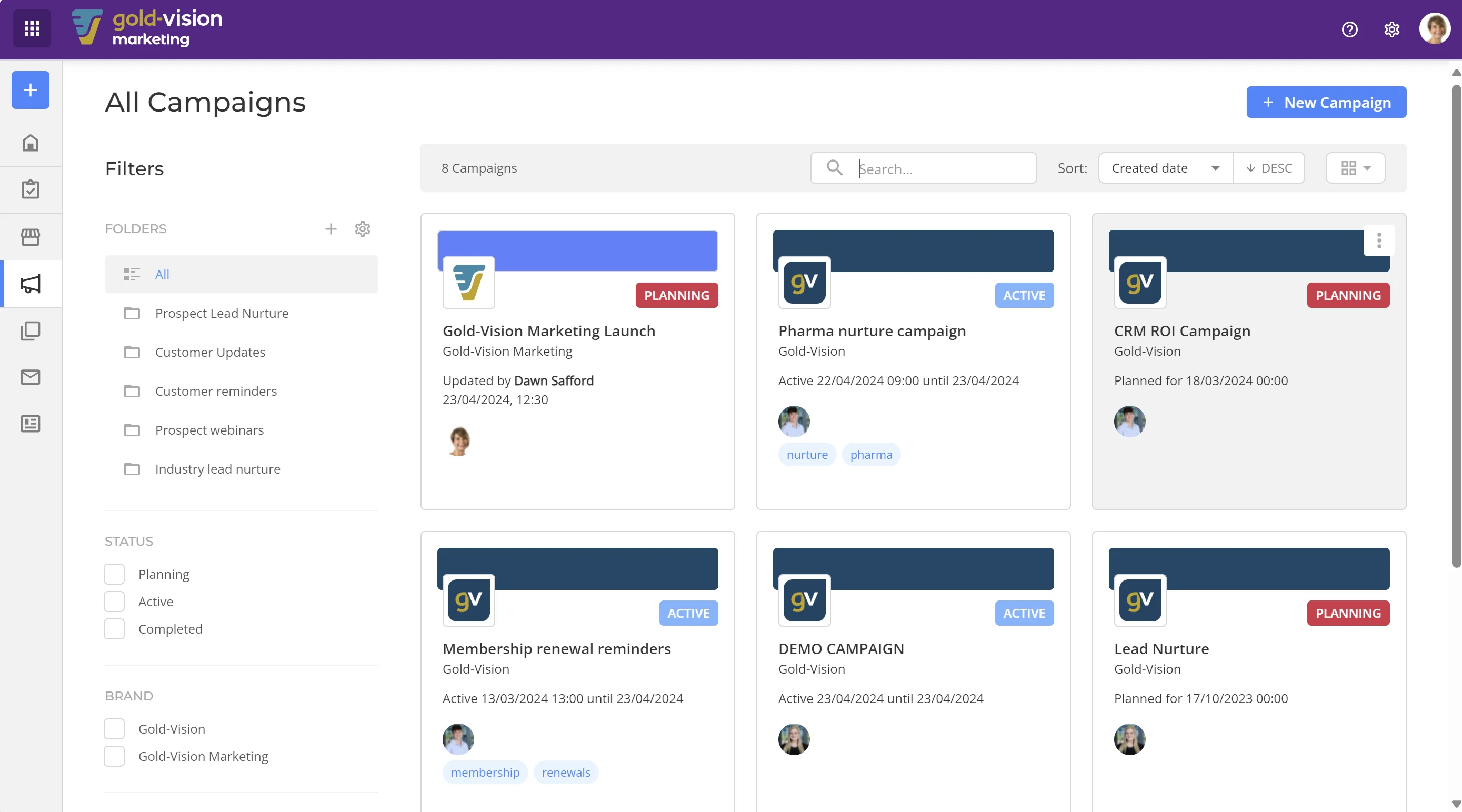Click the page vertical scrollbar
Screen dimensions: 1462x812
click(1456, 326)
